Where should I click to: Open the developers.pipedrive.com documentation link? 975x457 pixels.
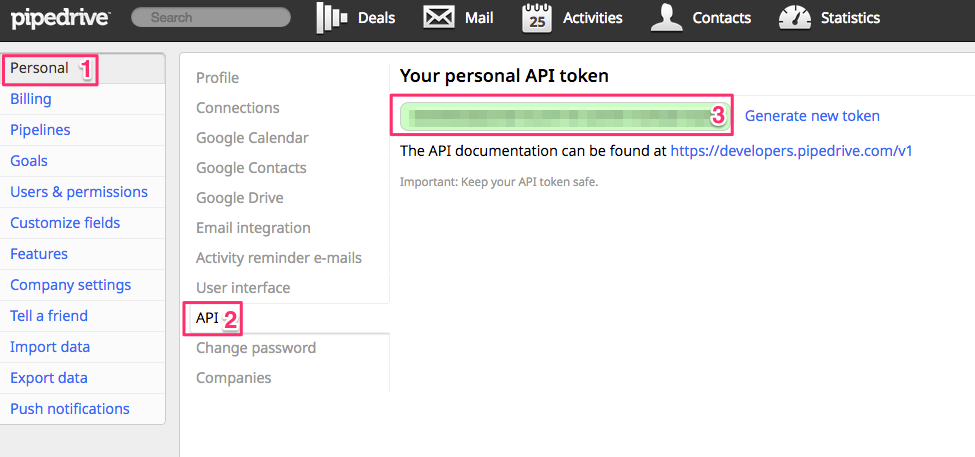pyautogui.click(x=791, y=151)
